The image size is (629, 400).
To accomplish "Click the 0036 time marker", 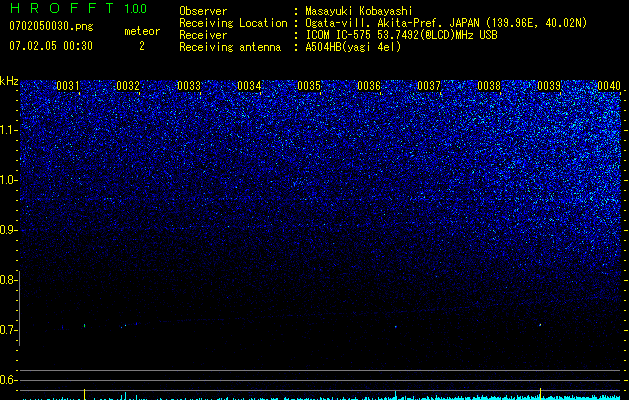I will point(369,86).
